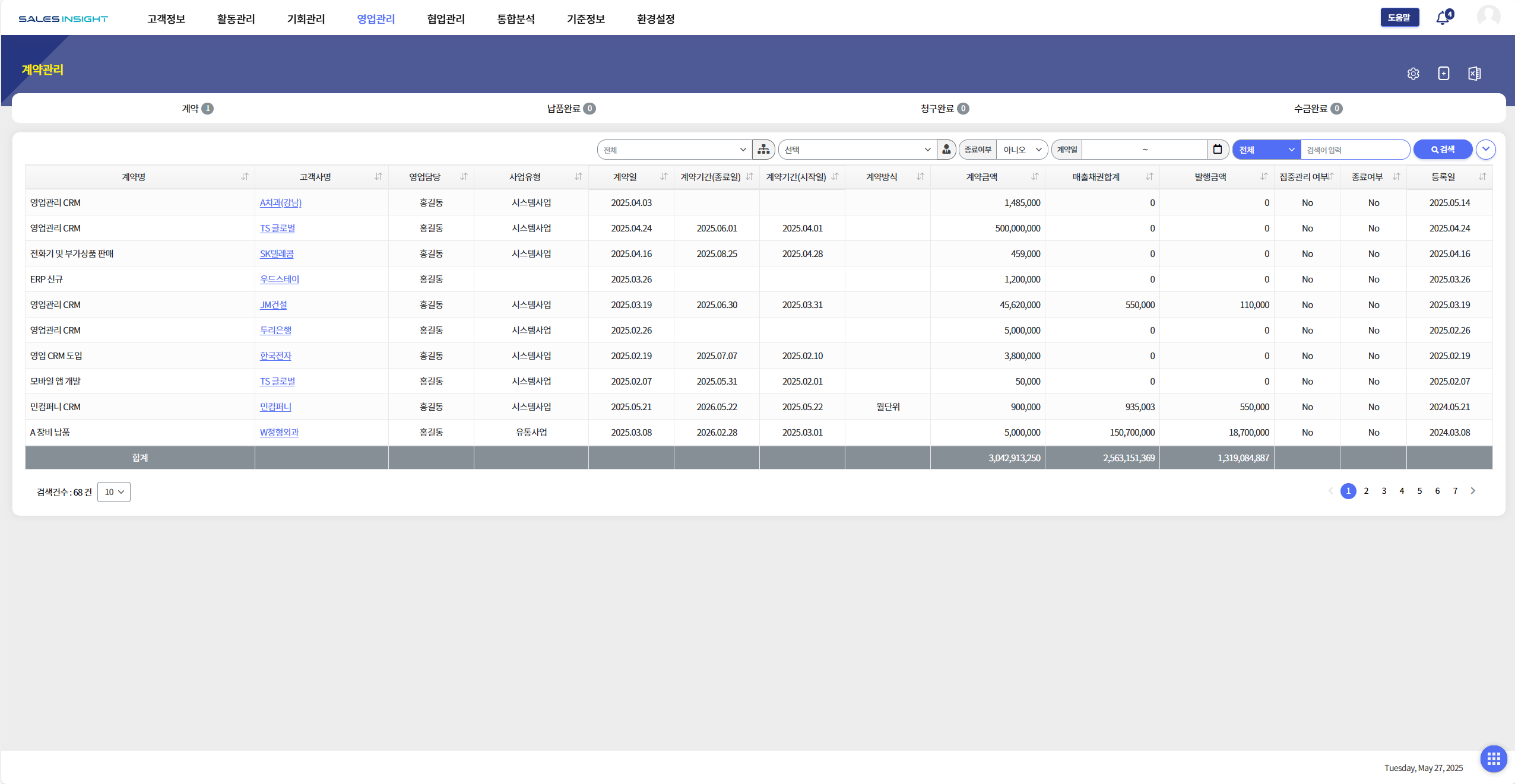Switch to the 청구완료 tab

pos(945,109)
